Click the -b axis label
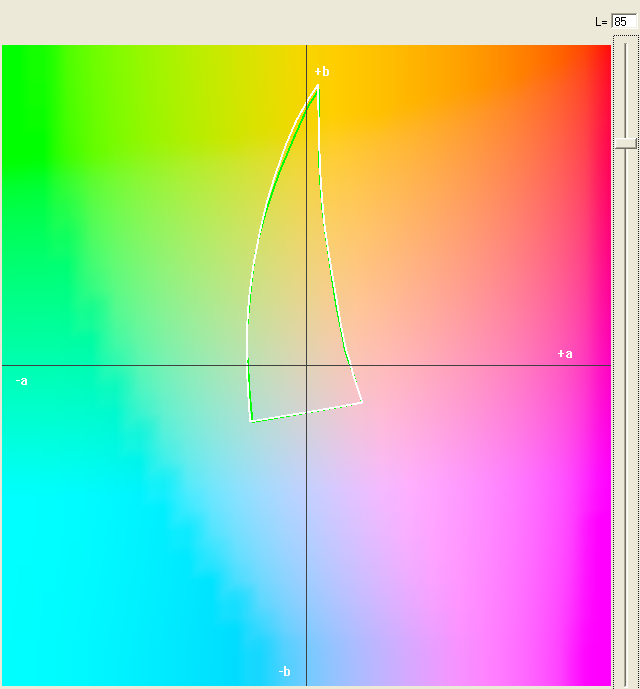The height and width of the screenshot is (689, 640). (284, 671)
